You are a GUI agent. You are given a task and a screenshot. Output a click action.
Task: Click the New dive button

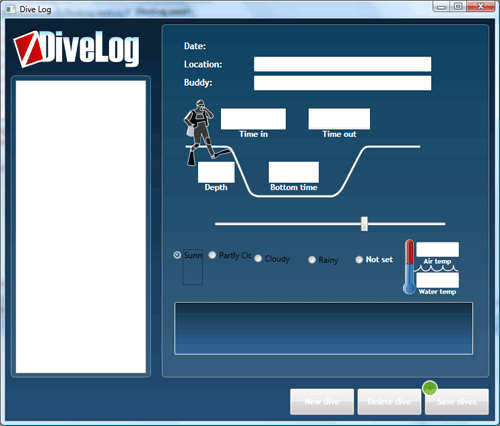(x=322, y=402)
